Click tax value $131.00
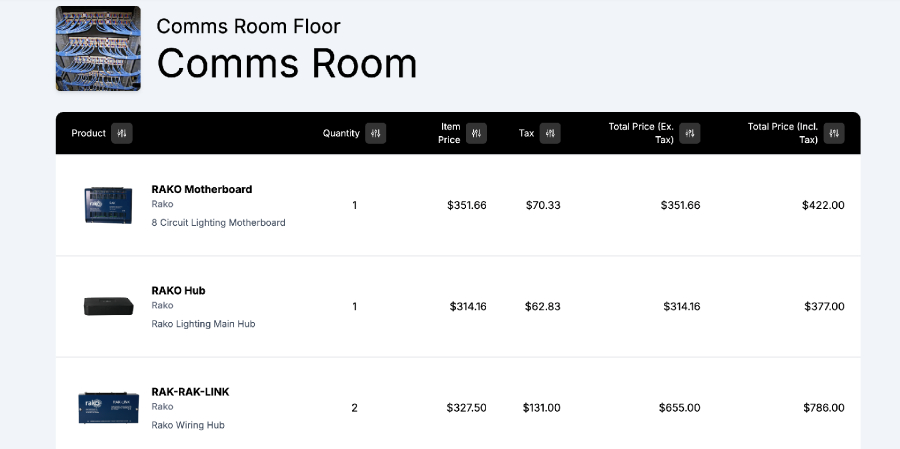 542,408
